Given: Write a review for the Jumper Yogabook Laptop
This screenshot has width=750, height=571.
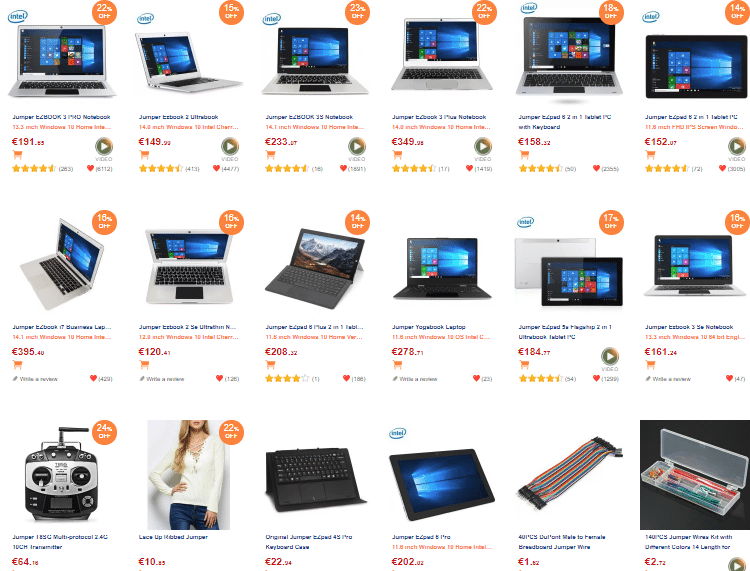Looking at the screenshot, I should pyautogui.click(x=415, y=379).
